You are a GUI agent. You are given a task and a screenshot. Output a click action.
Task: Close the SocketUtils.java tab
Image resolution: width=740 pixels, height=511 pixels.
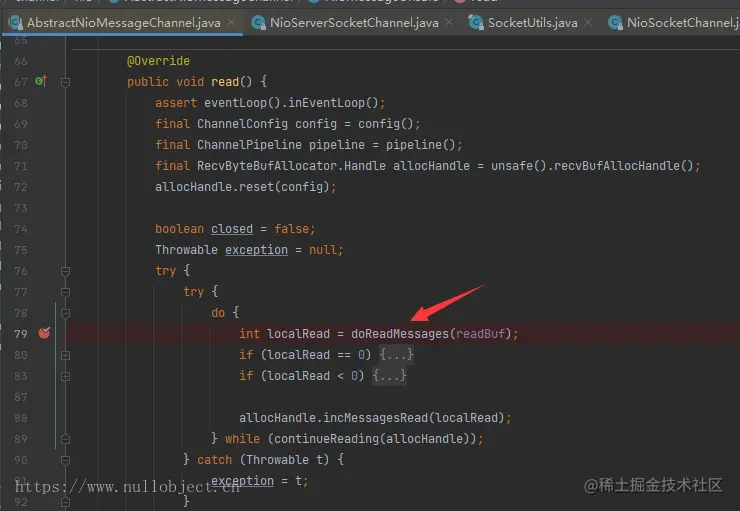pos(588,22)
